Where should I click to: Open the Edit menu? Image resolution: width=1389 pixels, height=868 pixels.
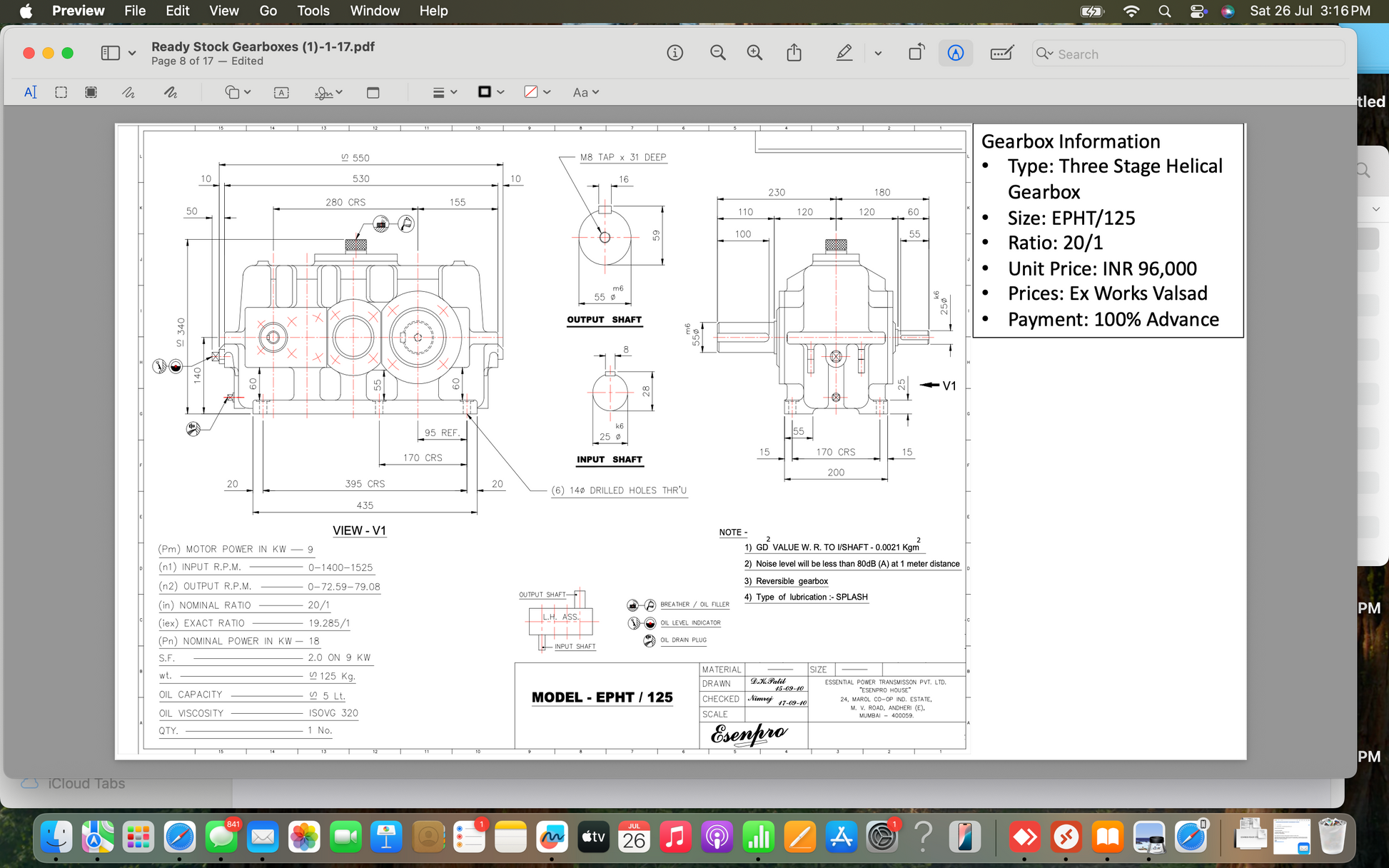point(177,11)
